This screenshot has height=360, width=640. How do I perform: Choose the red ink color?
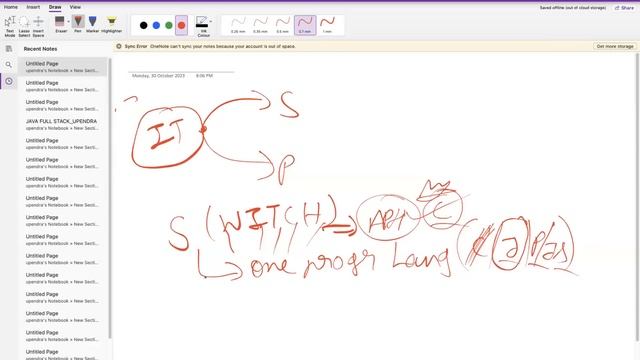[182, 25]
